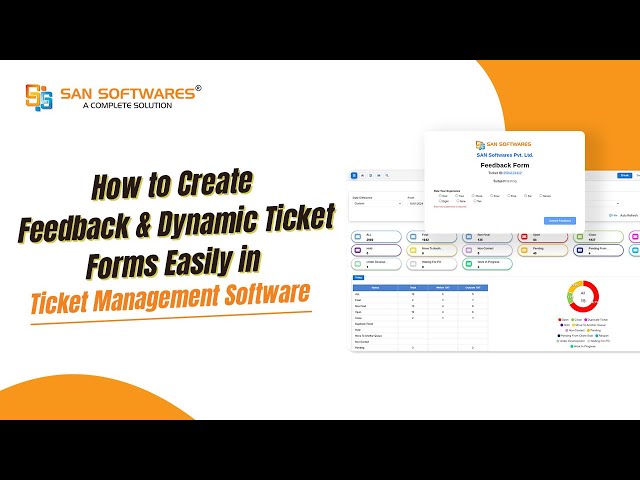
Task: Open the red Open tickets card icon
Action: pos(524,237)
